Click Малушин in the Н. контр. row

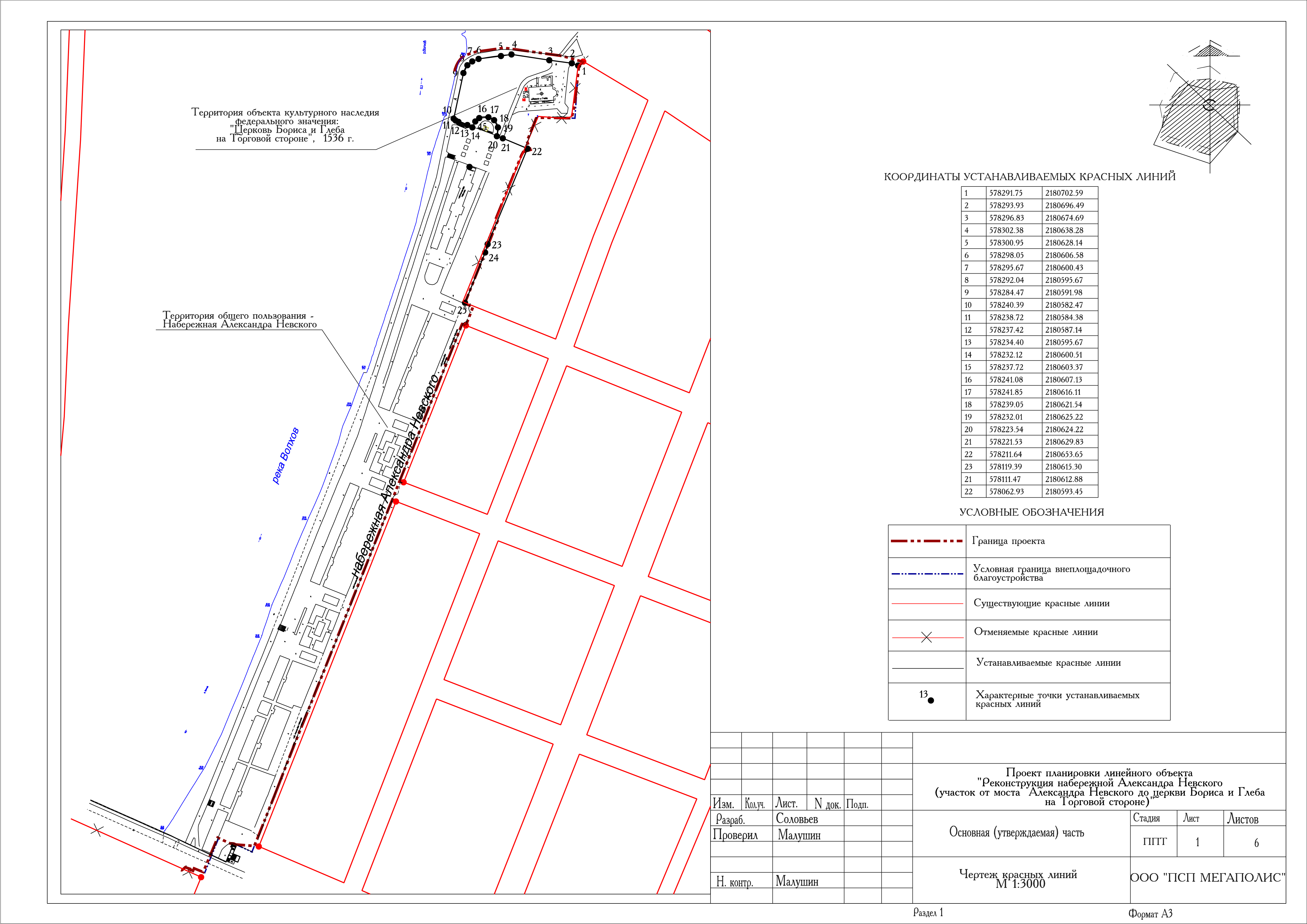796,882
